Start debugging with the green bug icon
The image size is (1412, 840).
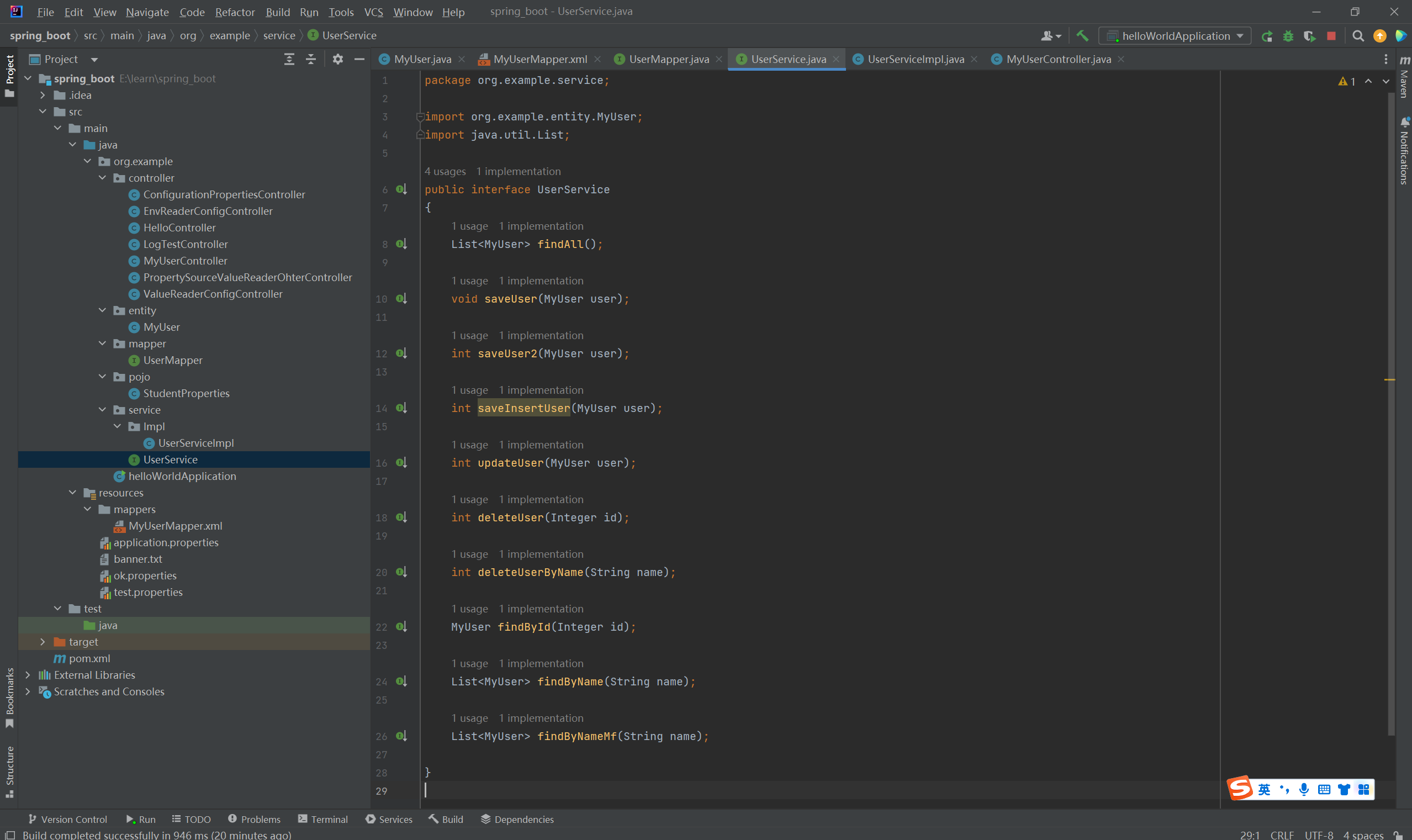pyautogui.click(x=1288, y=36)
